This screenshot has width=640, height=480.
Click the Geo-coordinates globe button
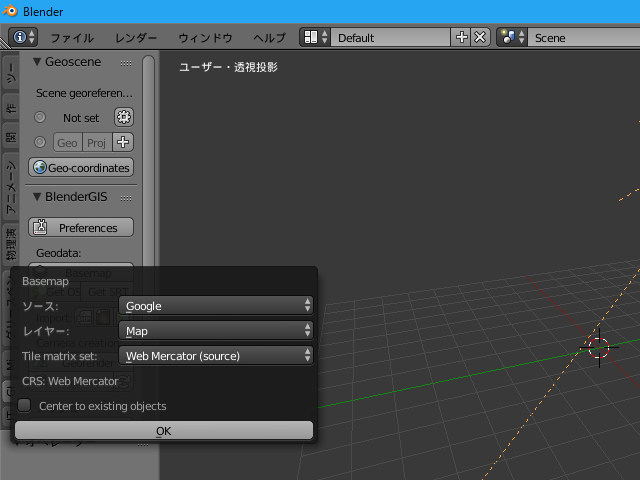coord(81,168)
